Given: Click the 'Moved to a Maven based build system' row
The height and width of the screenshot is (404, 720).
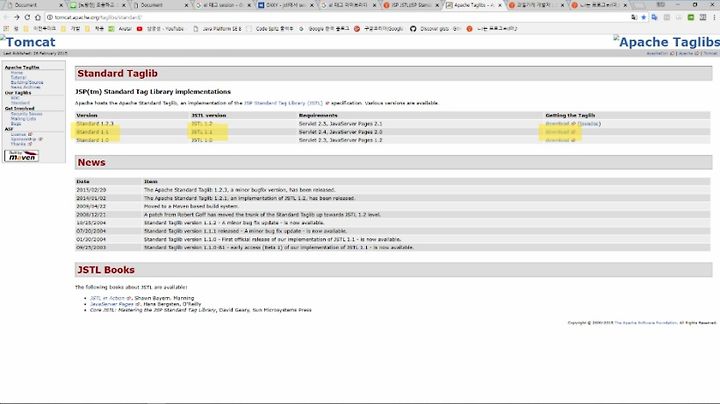Looking at the screenshot, I should [x=393, y=206].
